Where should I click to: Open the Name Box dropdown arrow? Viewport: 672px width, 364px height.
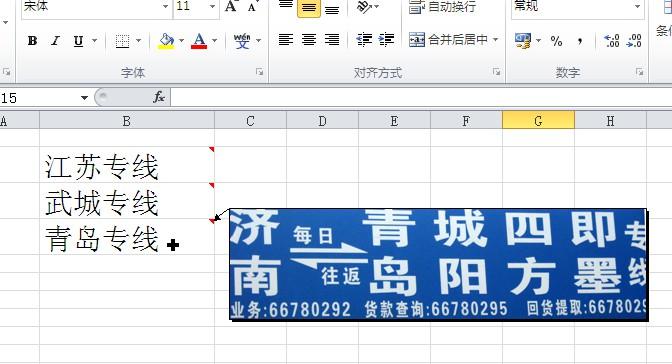point(84,98)
